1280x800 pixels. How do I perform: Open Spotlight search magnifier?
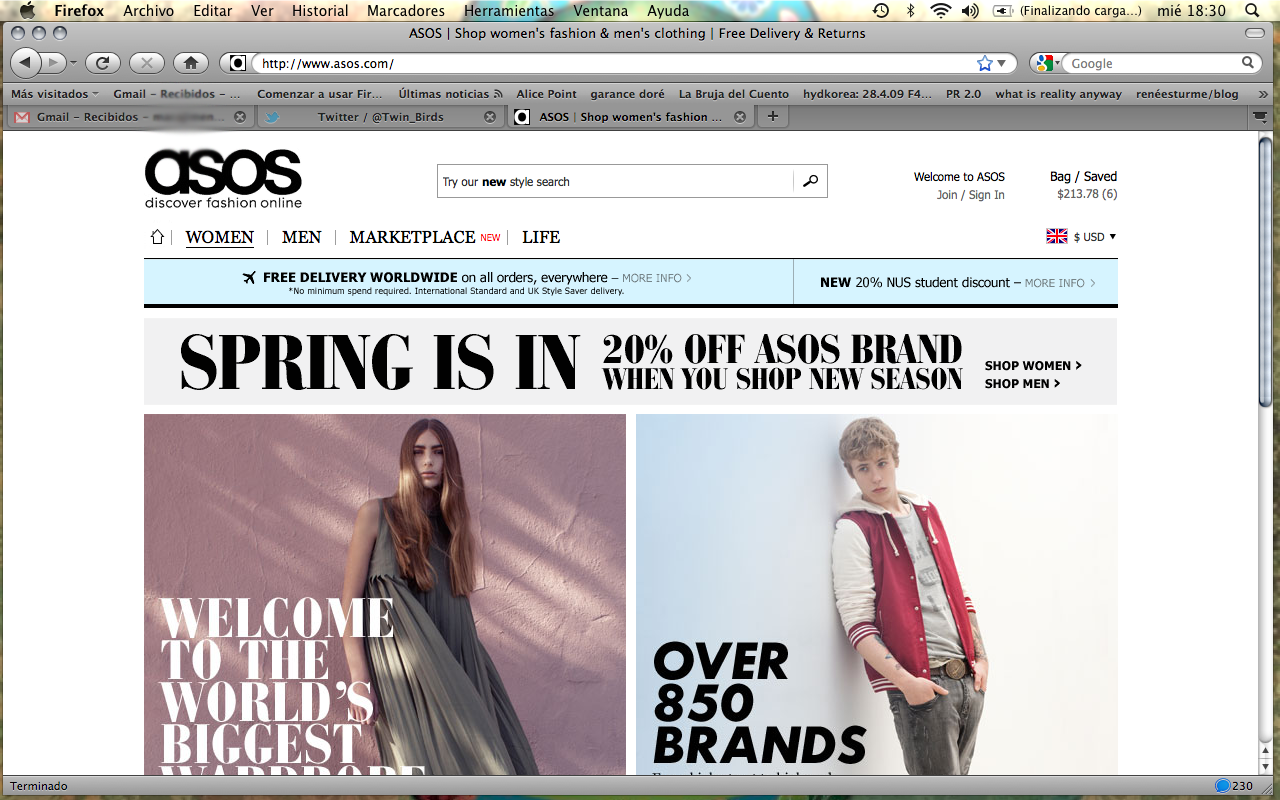pos(1251,11)
